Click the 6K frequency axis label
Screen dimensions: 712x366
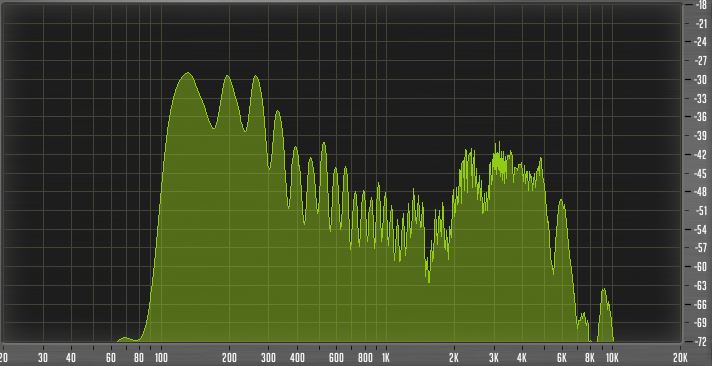click(x=562, y=357)
